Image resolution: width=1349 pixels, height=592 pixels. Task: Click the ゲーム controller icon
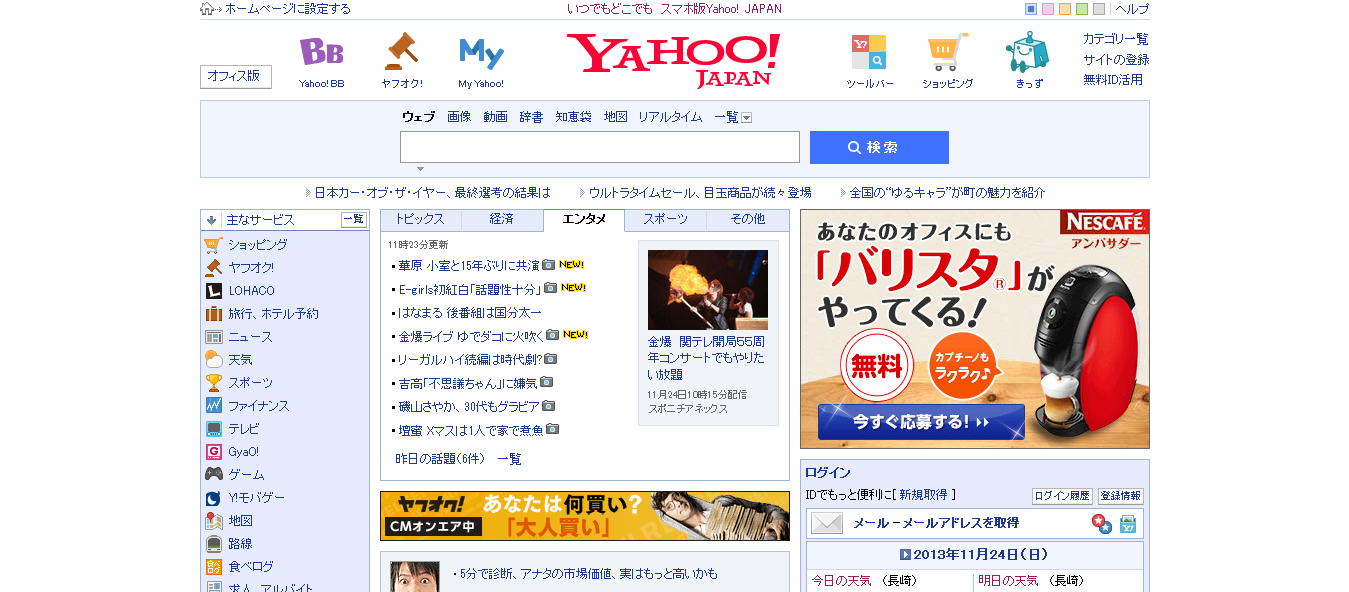coord(213,475)
